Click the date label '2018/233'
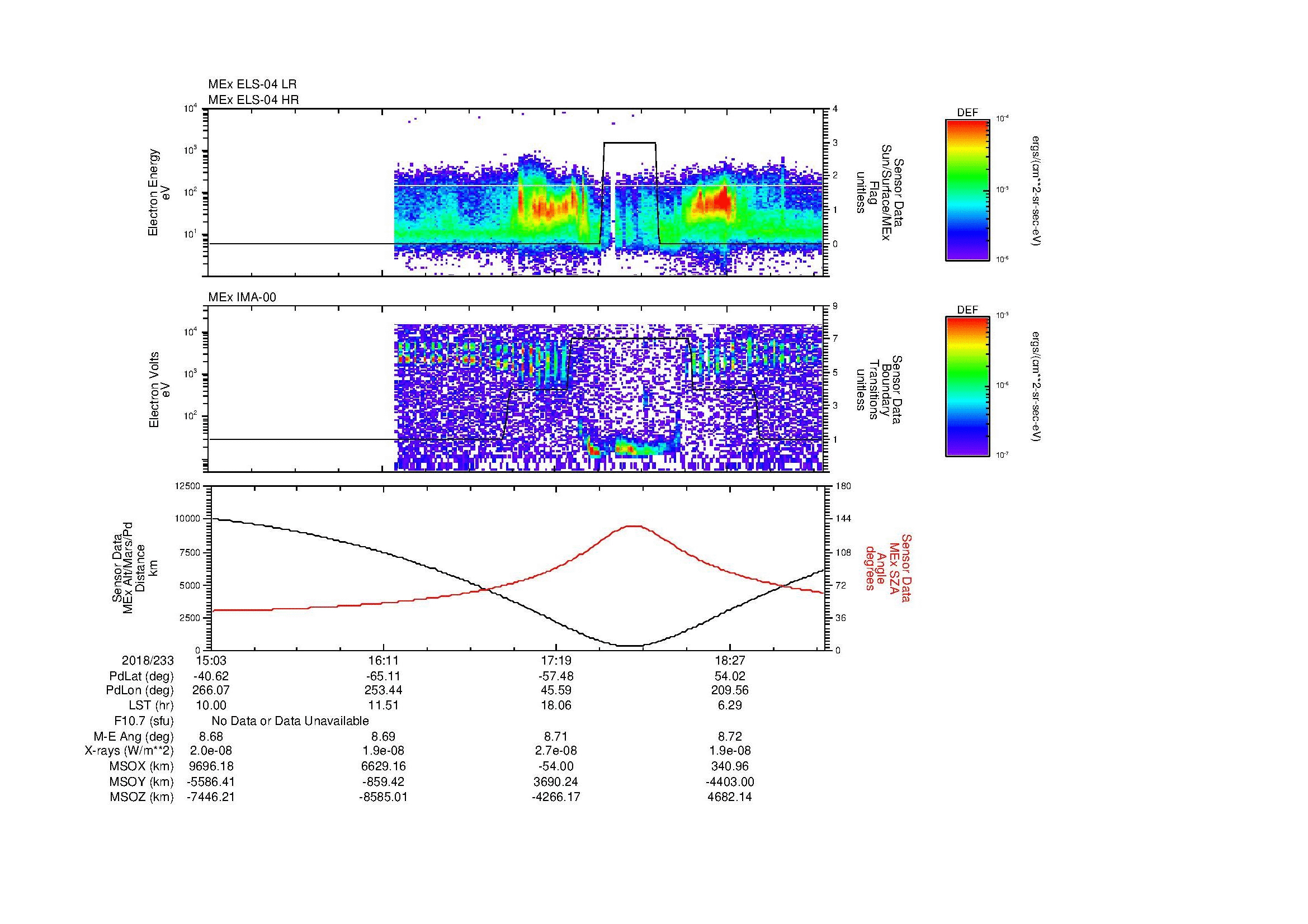Screen dimensions: 1308x924 148,661
